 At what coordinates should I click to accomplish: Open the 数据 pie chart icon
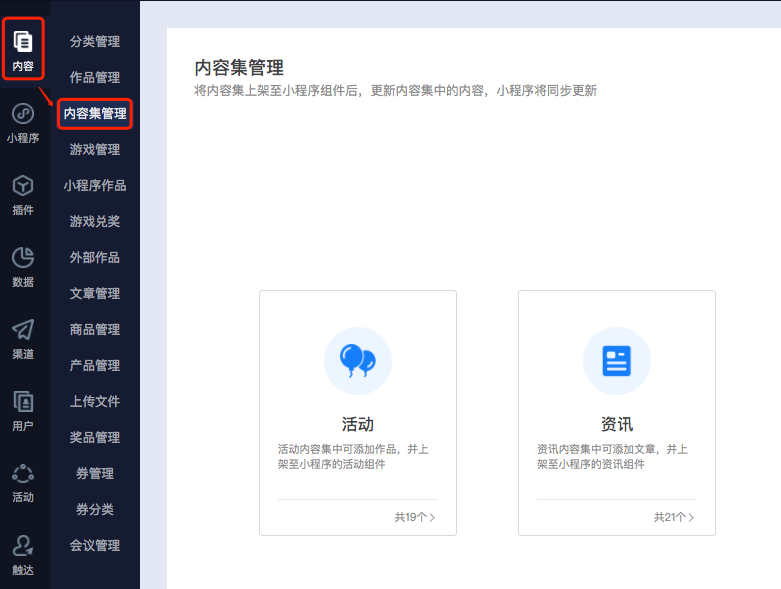[x=23, y=258]
